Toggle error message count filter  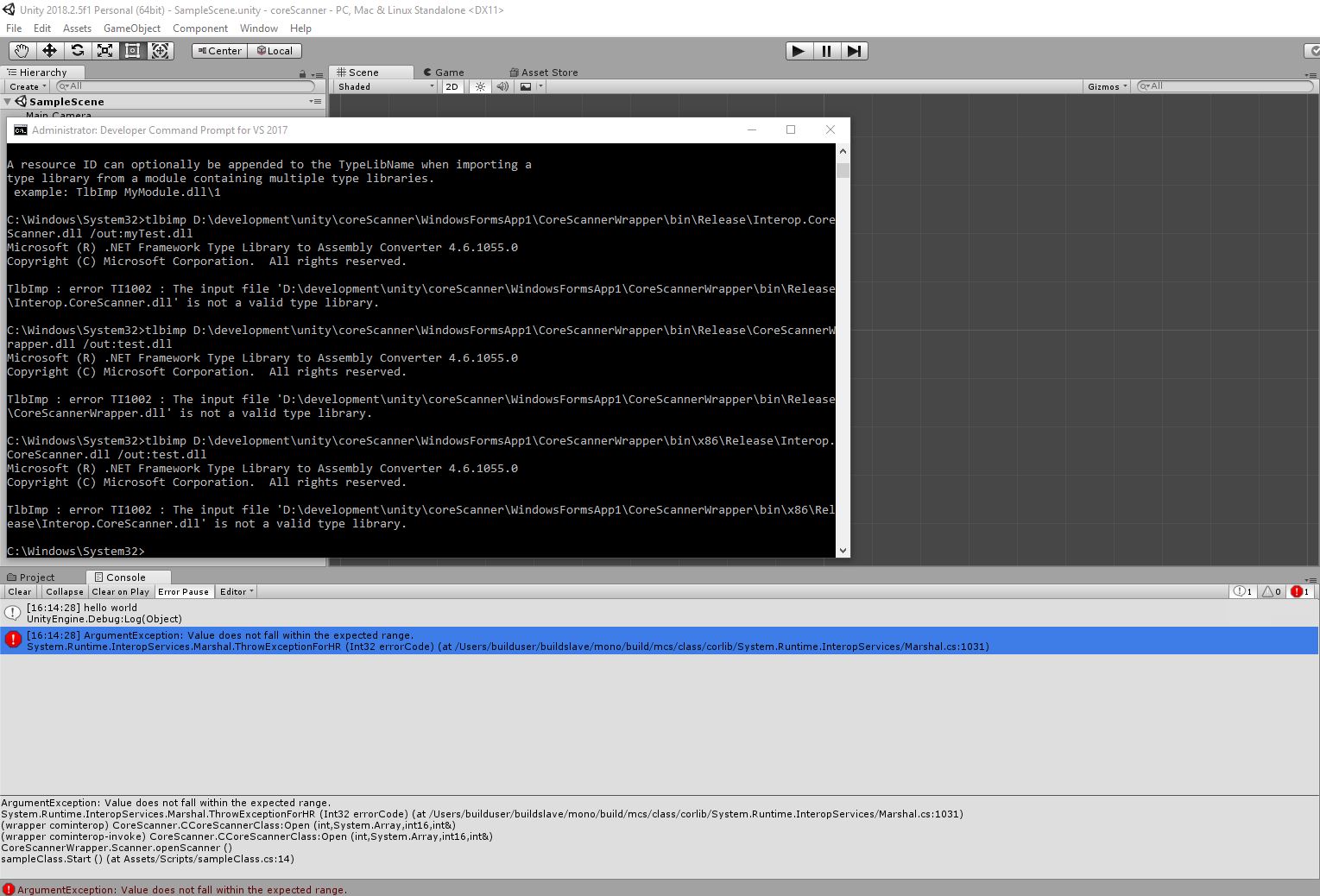(x=1300, y=591)
